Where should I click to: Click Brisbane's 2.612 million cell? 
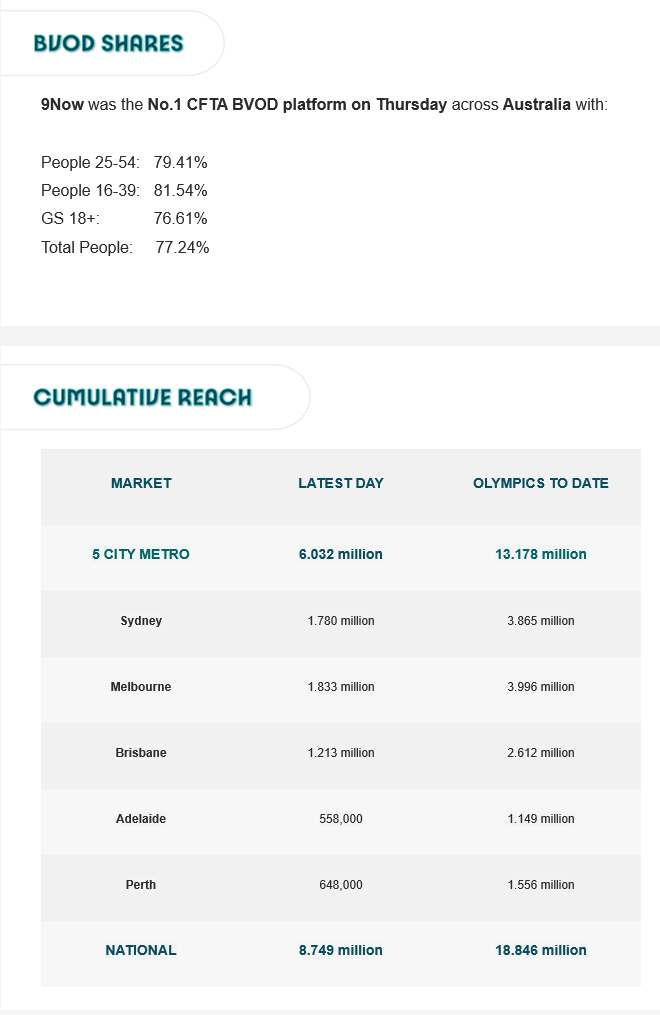[x=540, y=753]
